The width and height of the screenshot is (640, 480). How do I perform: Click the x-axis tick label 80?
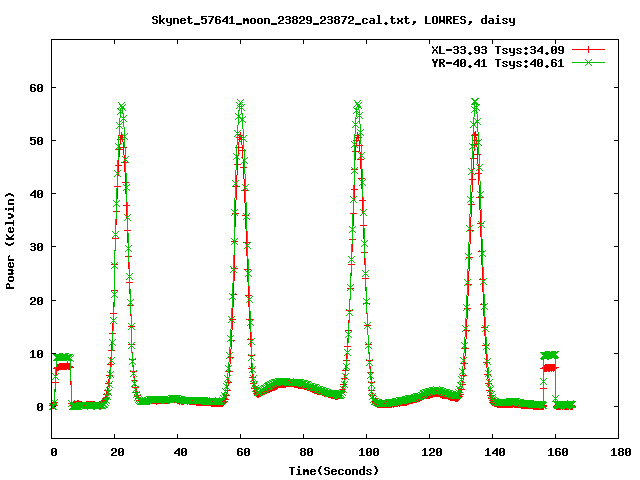click(x=306, y=452)
